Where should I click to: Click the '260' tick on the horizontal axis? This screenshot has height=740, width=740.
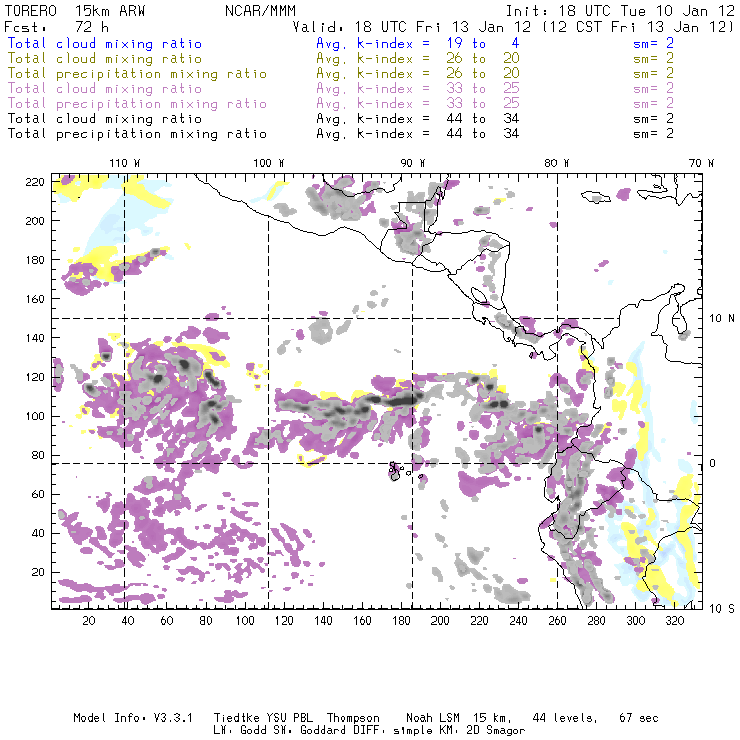[x=557, y=621]
